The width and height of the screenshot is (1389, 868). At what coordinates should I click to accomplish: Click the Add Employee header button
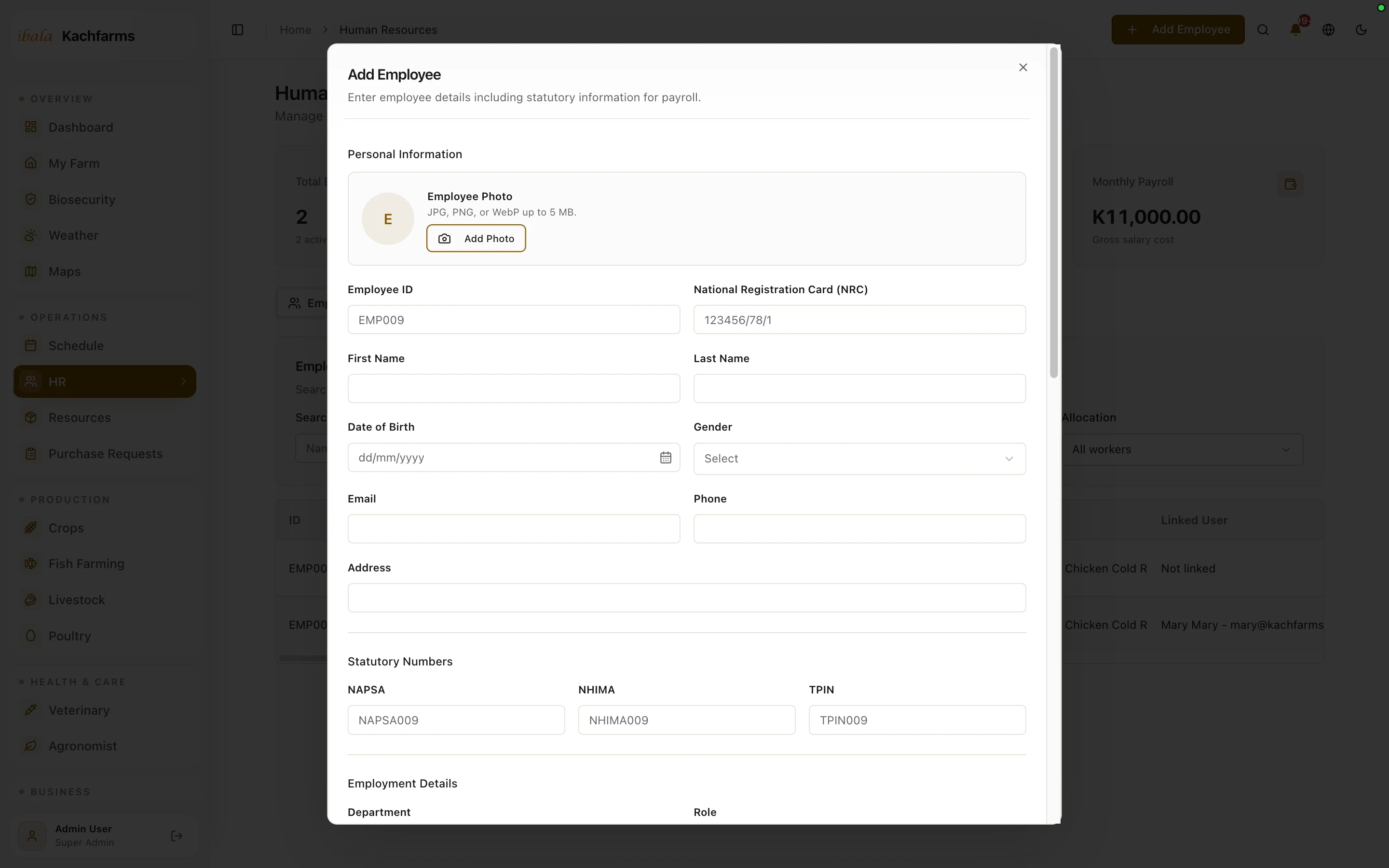(1178, 30)
